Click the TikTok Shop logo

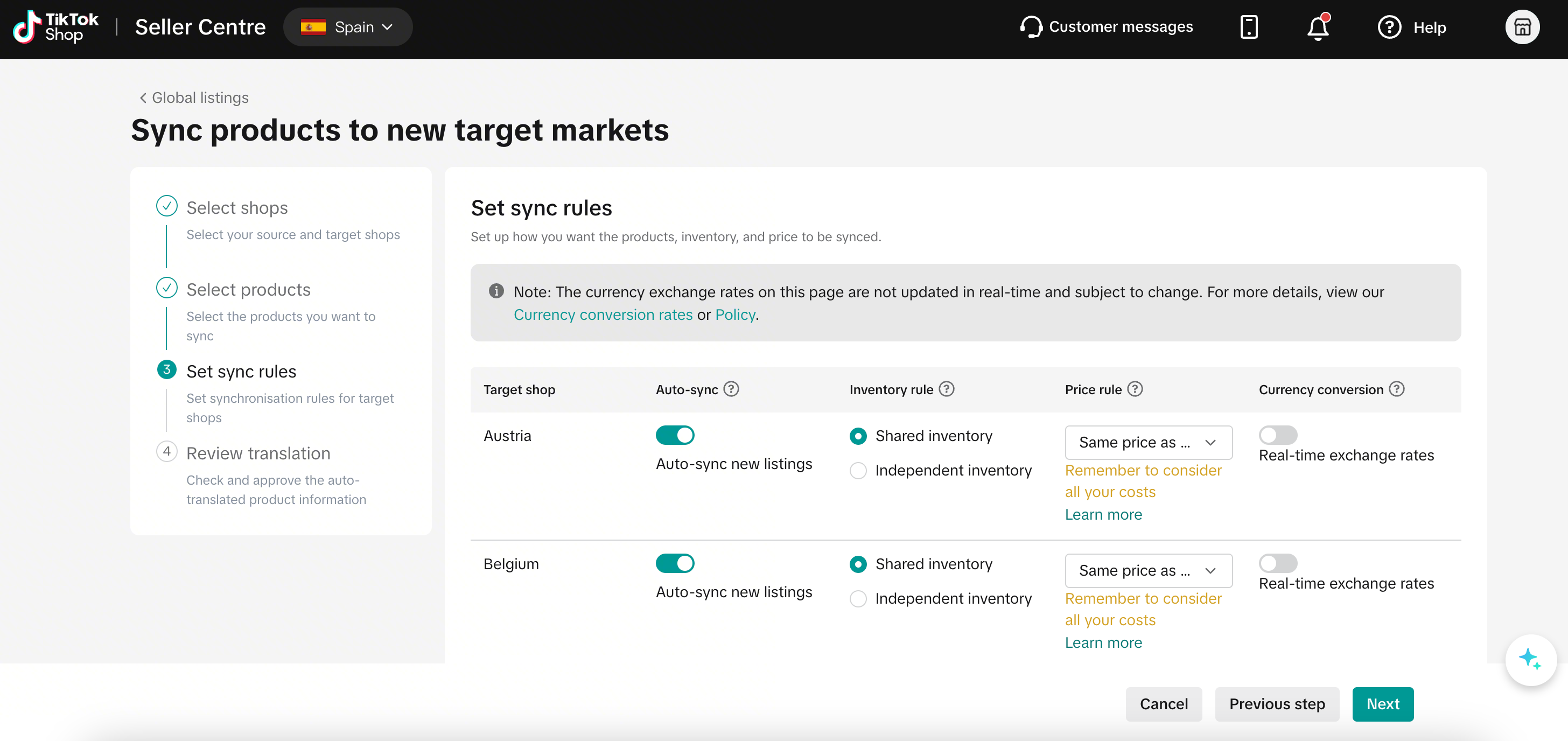55,27
